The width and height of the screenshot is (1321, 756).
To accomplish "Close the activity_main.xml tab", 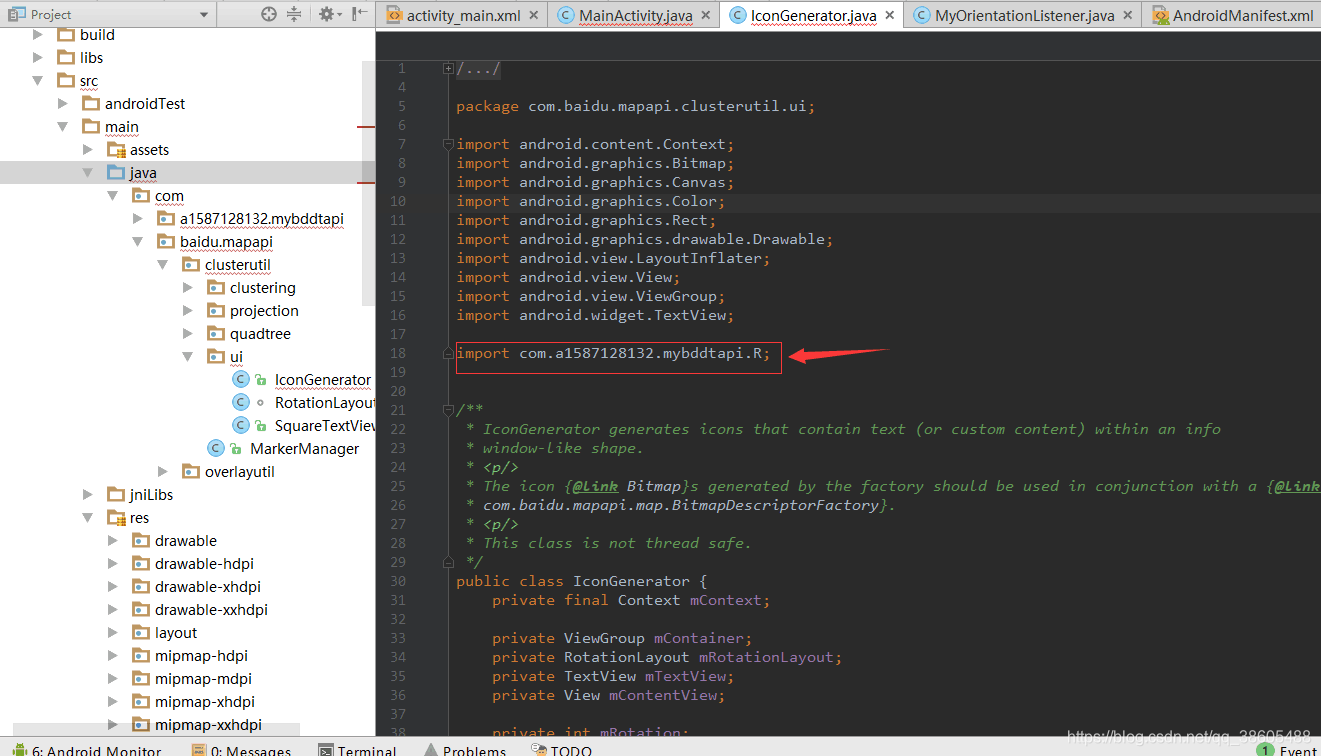I will point(533,16).
